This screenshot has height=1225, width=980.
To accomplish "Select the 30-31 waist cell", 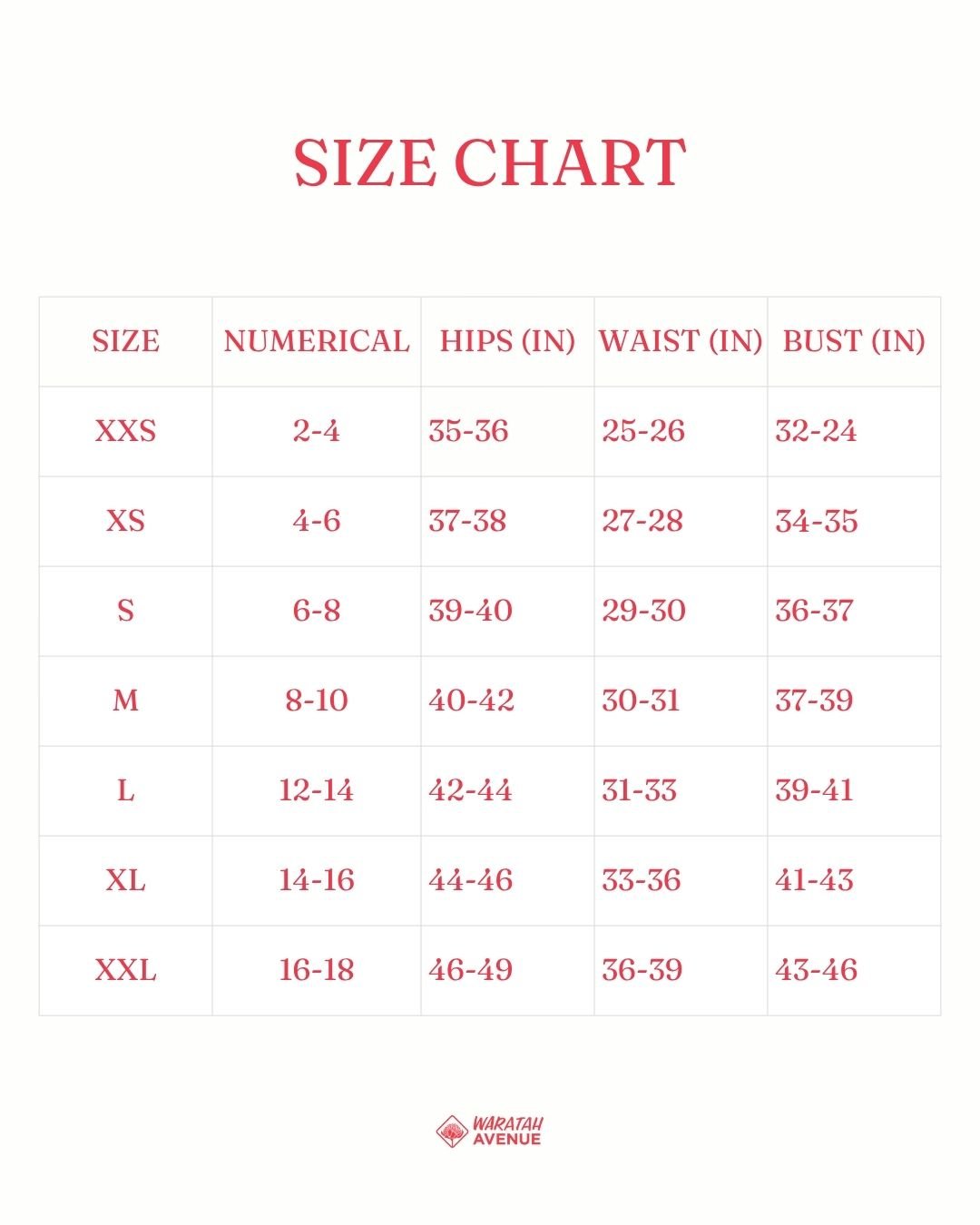I will point(641,701).
